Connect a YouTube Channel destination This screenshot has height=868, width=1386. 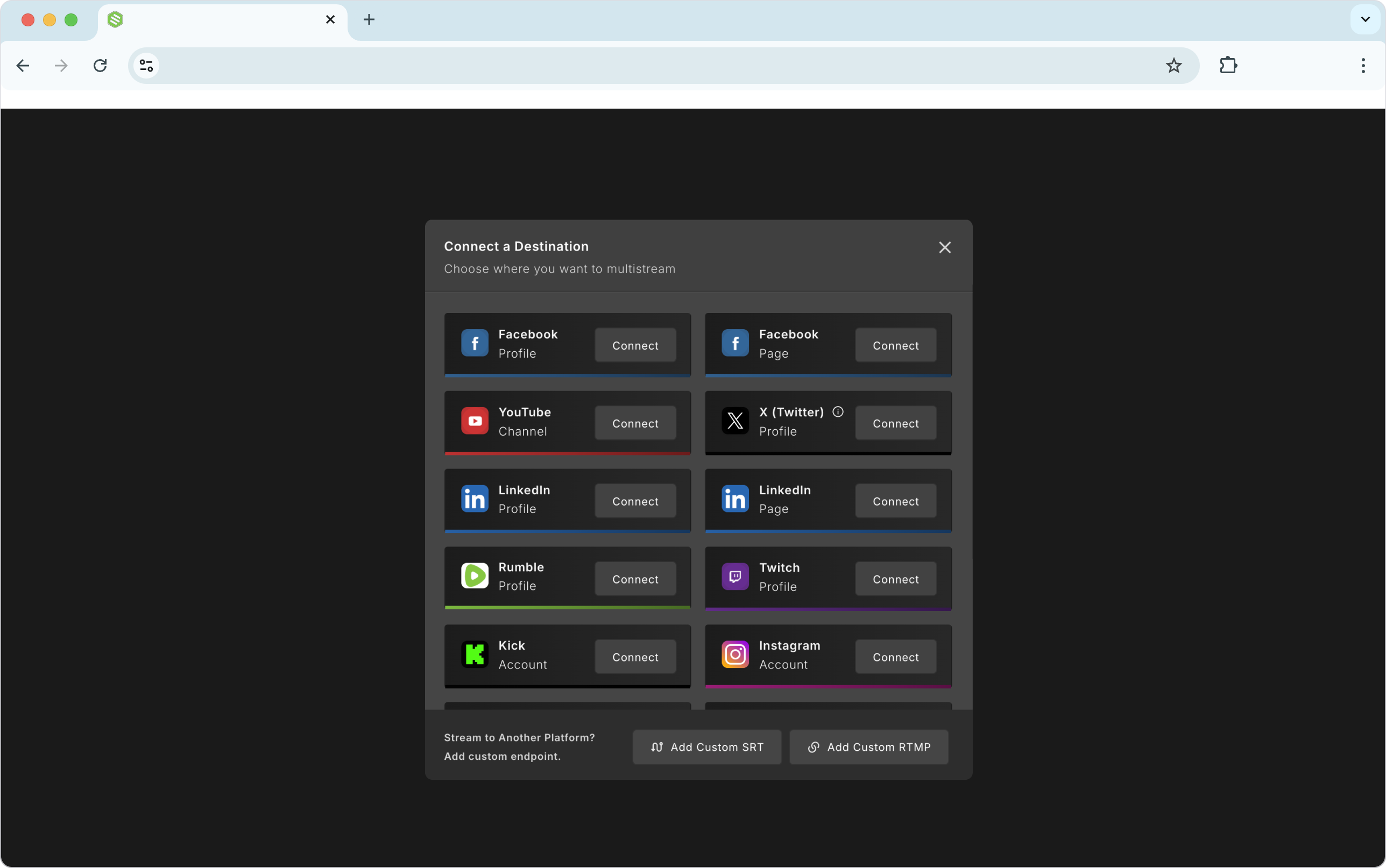(x=635, y=423)
